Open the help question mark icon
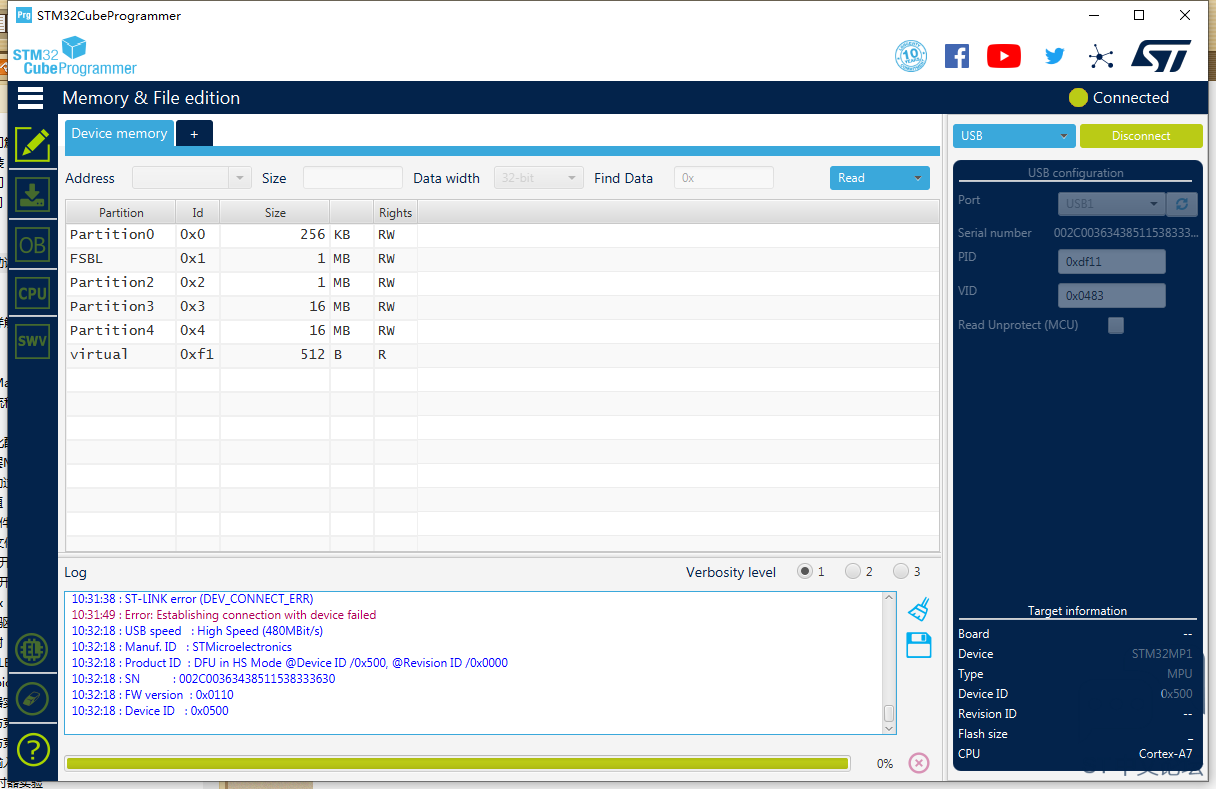 (x=32, y=749)
